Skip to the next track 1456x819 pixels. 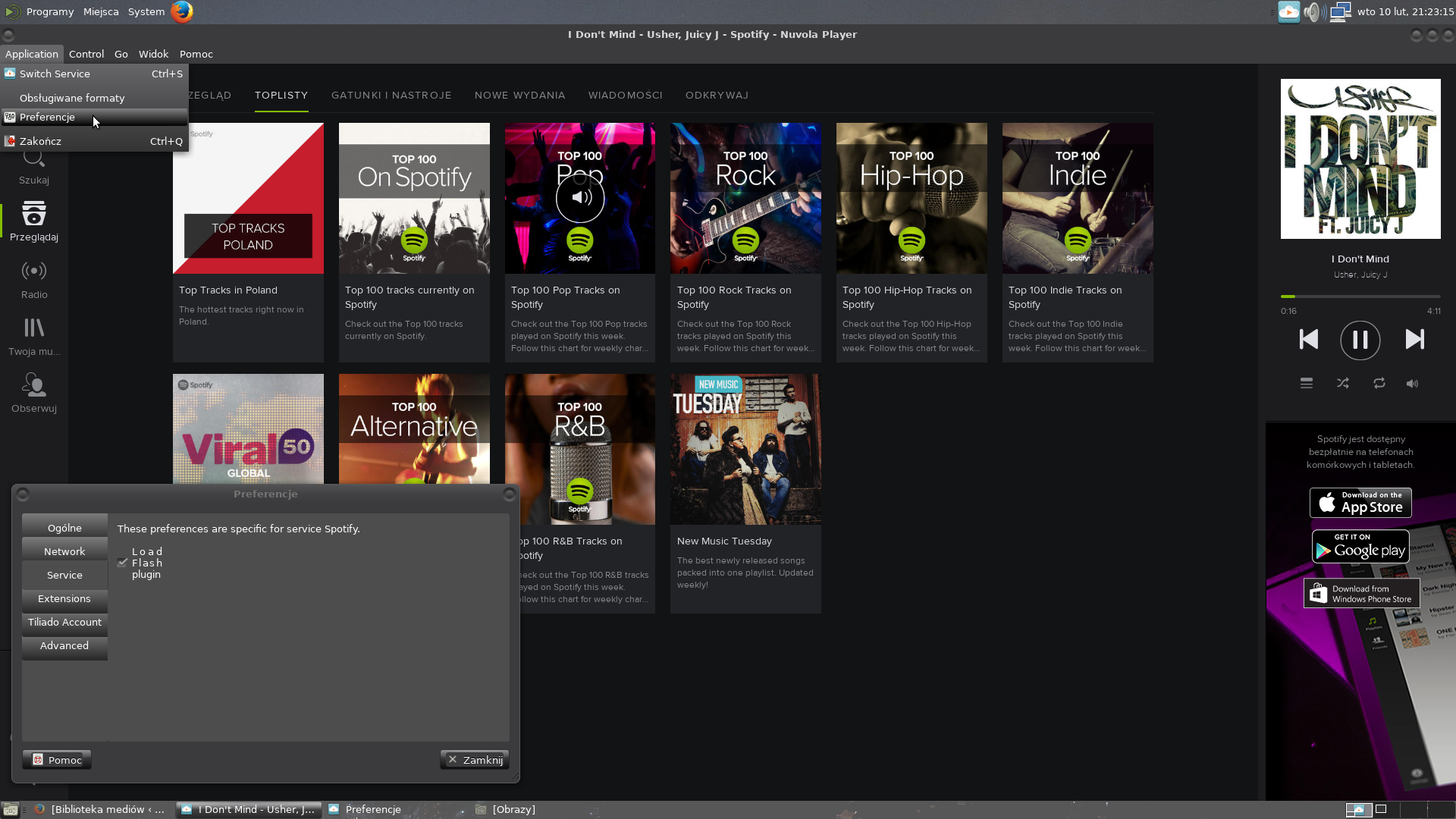tap(1414, 339)
